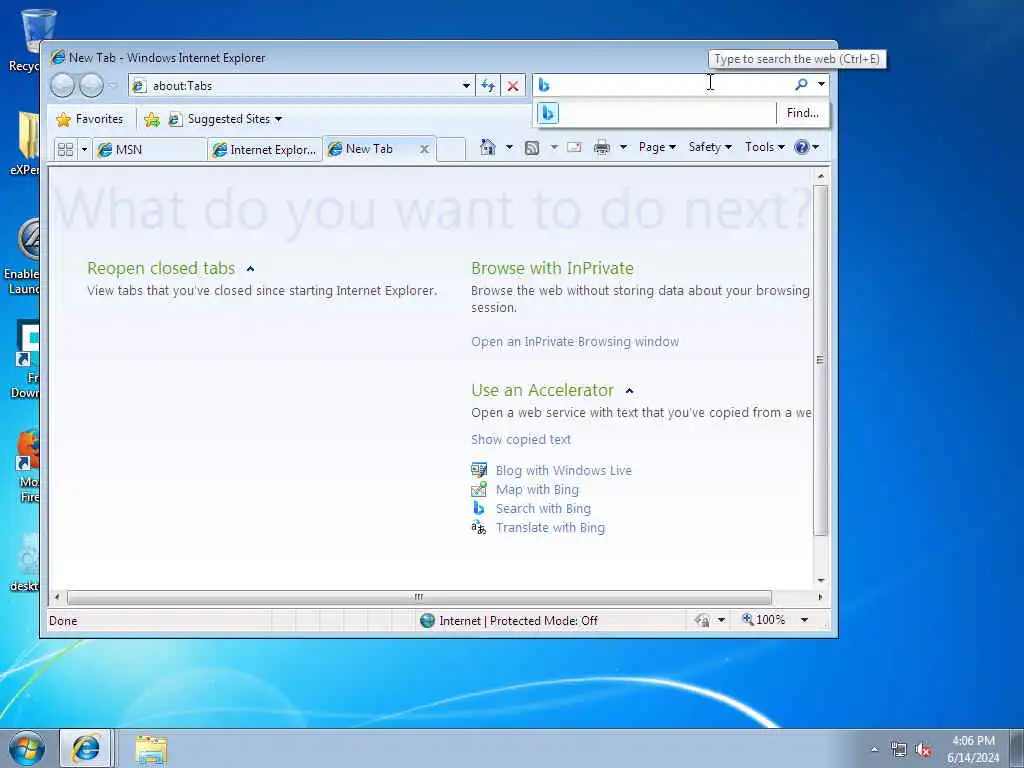Click the muted volume tray icon
1024x768 pixels.
tap(923, 750)
